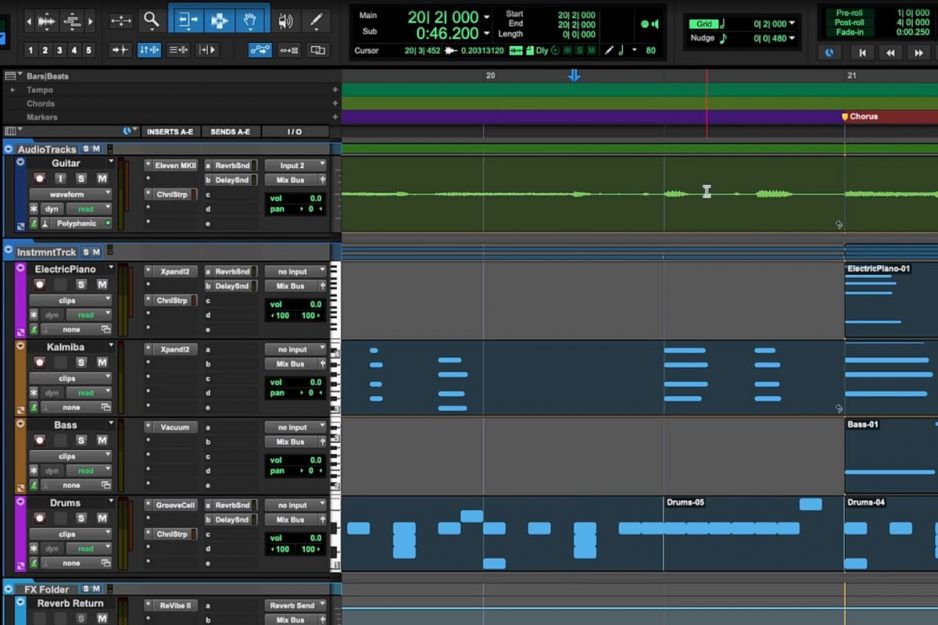The height and width of the screenshot is (625, 938).
Task: Select the Grabber hand tool
Action: pos(250,19)
